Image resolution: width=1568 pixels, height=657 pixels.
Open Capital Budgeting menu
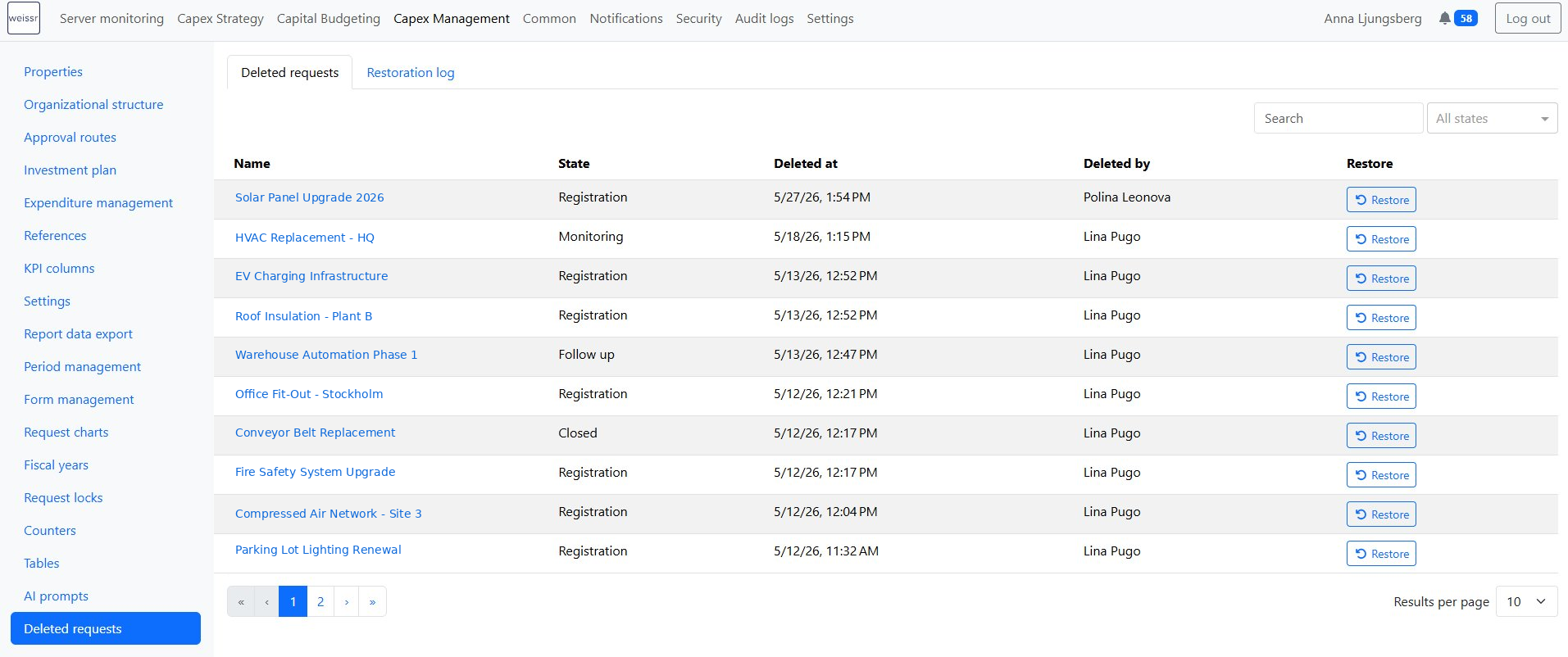point(329,18)
